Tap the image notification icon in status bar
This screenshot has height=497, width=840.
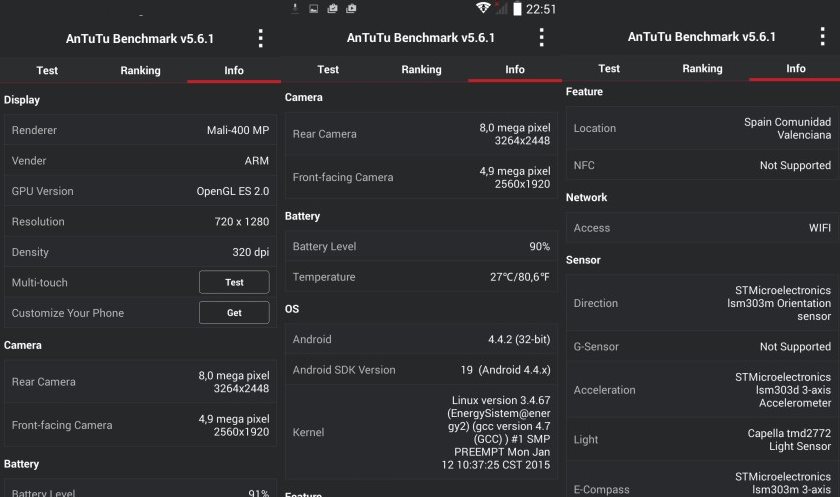tap(314, 9)
